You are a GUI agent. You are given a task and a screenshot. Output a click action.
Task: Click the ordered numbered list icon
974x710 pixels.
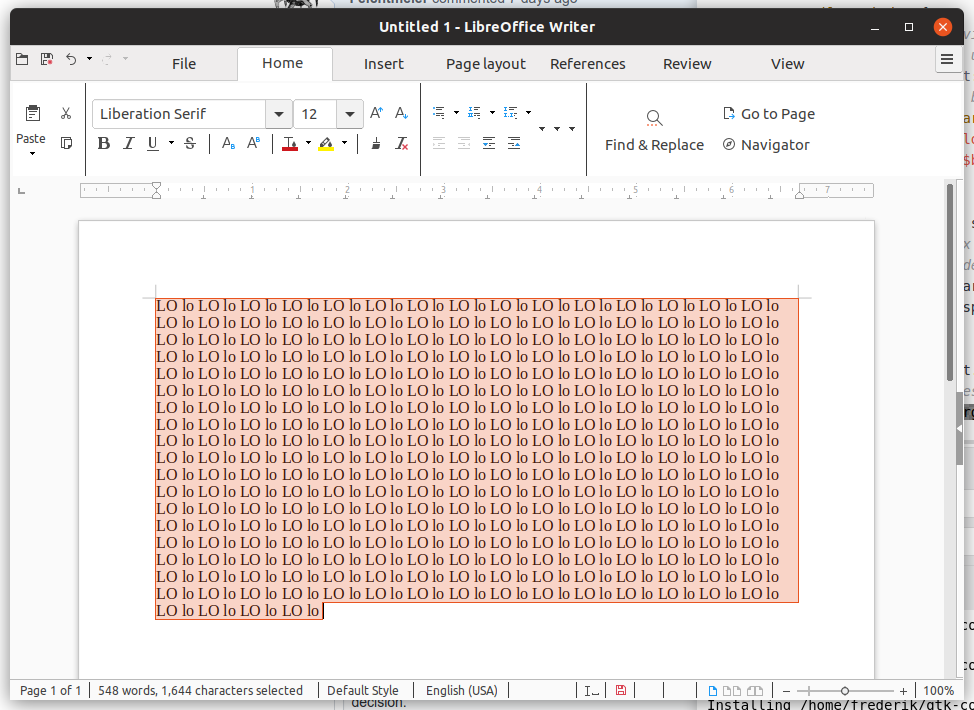pyautogui.click(x=475, y=112)
